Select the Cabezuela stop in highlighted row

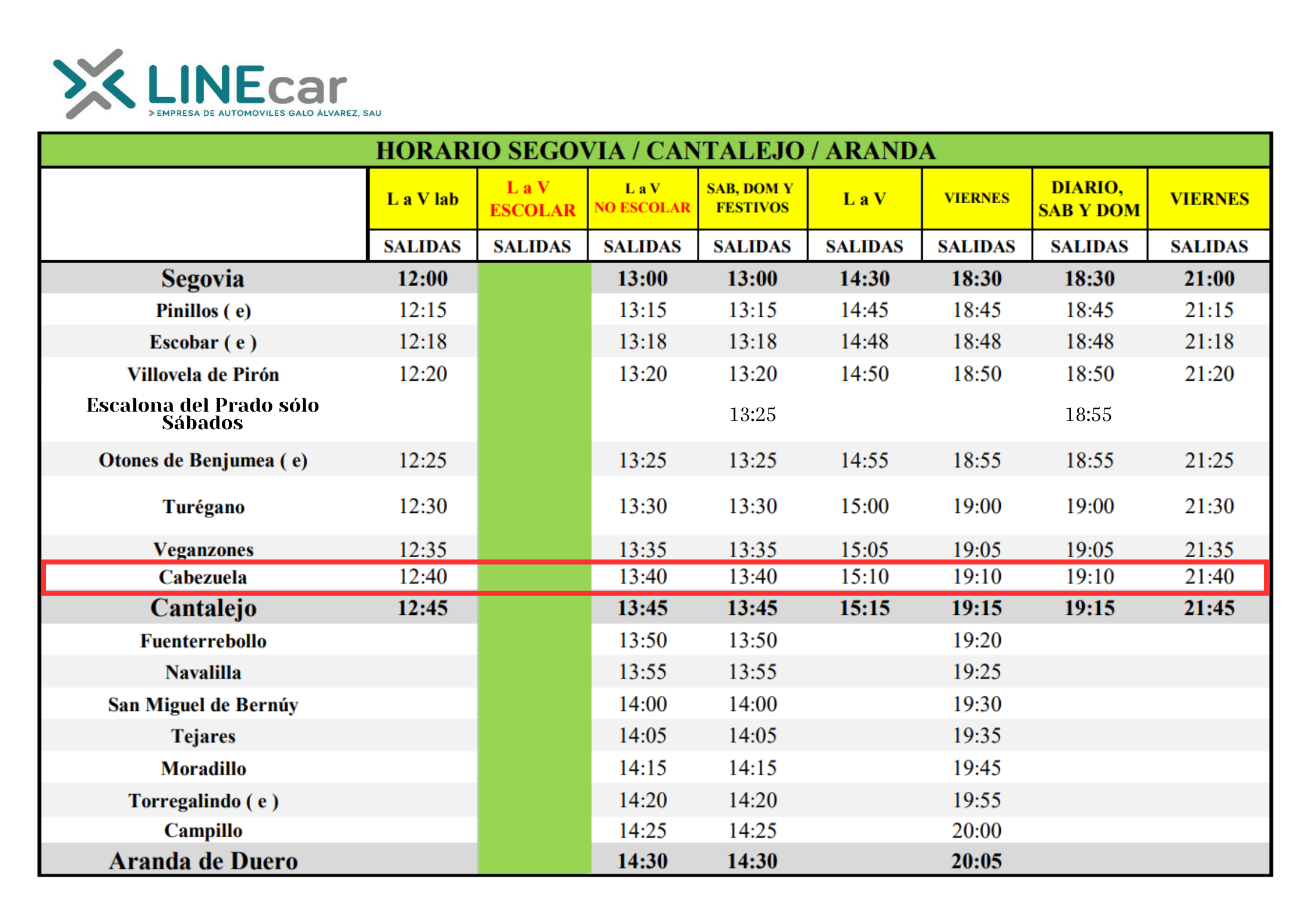203,577
